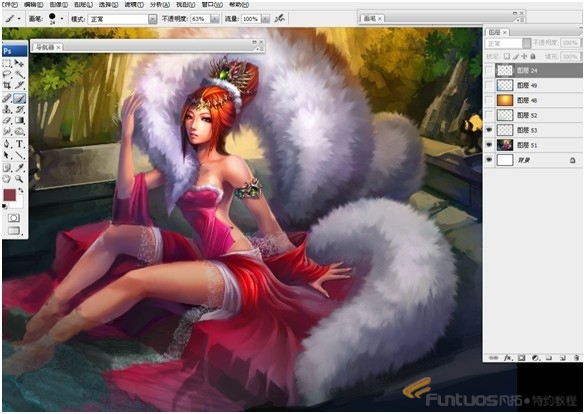Create a new layer
585x414 pixels.
[563, 358]
